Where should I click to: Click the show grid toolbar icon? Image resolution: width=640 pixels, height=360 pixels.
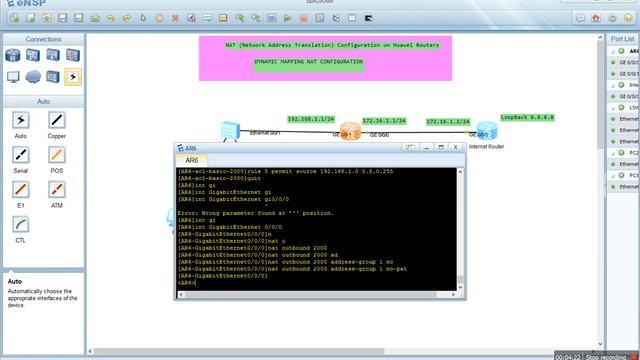(352, 18)
